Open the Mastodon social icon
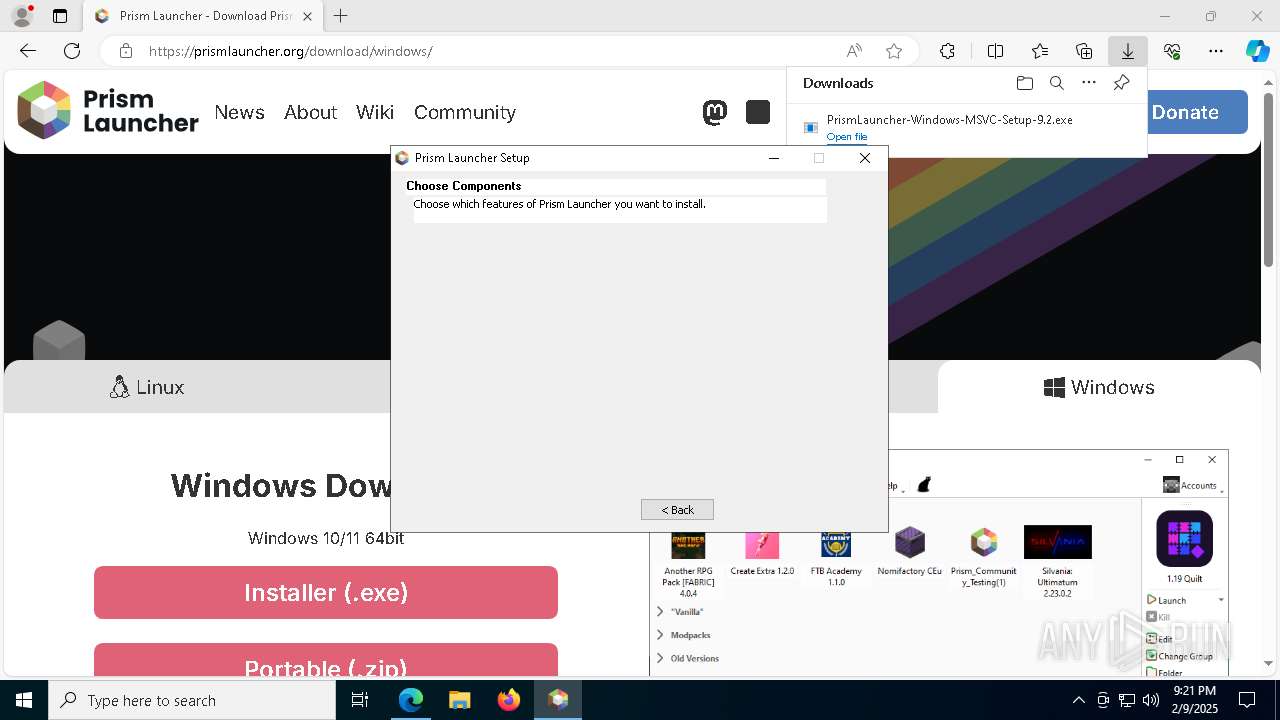The image size is (1280, 720). [x=714, y=112]
